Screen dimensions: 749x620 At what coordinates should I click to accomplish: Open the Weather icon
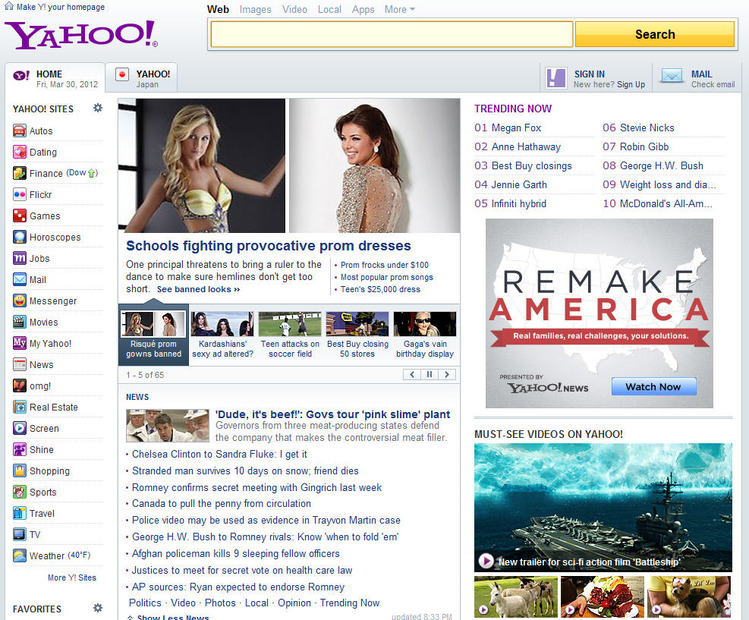pyautogui.click(x=20, y=556)
